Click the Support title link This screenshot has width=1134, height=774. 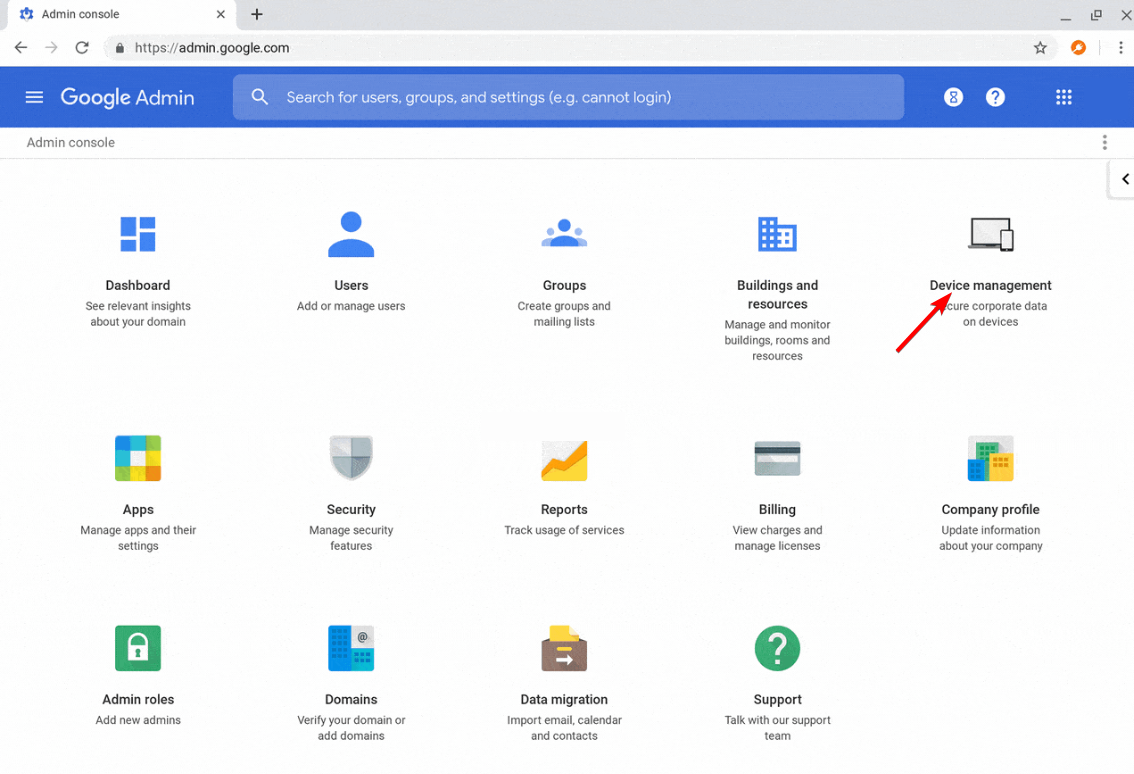[777, 699]
